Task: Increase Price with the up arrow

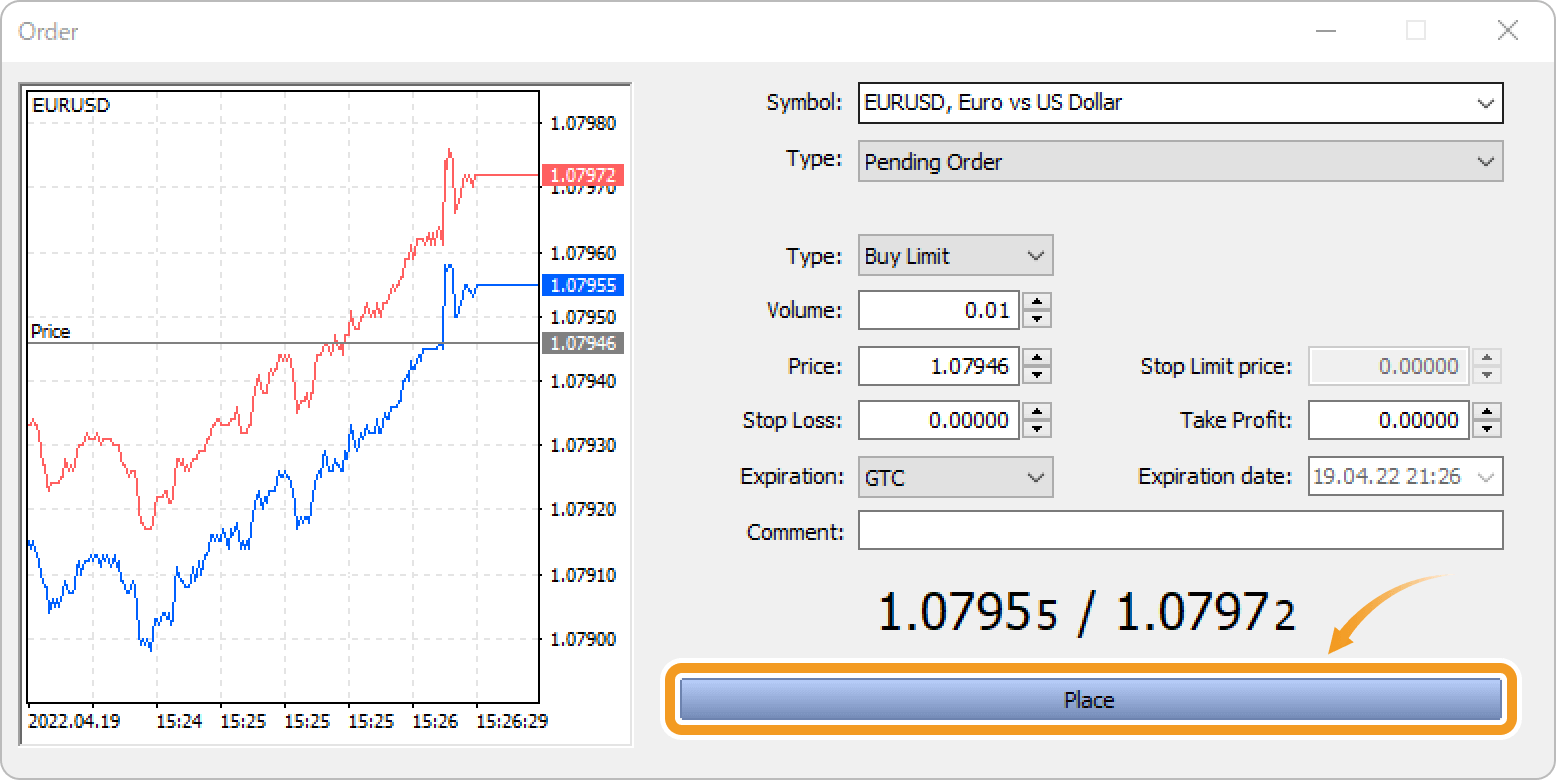Action: pyautogui.click(x=1038, y=357)
